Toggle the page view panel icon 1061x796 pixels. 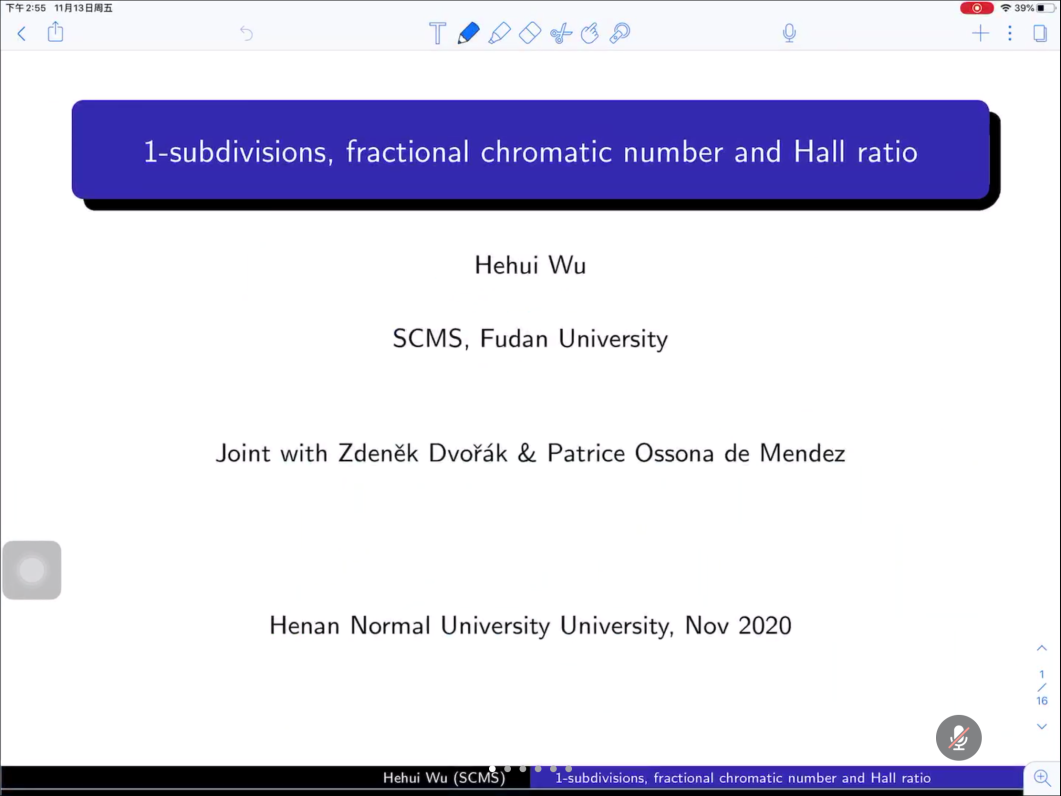(1040, 33)
